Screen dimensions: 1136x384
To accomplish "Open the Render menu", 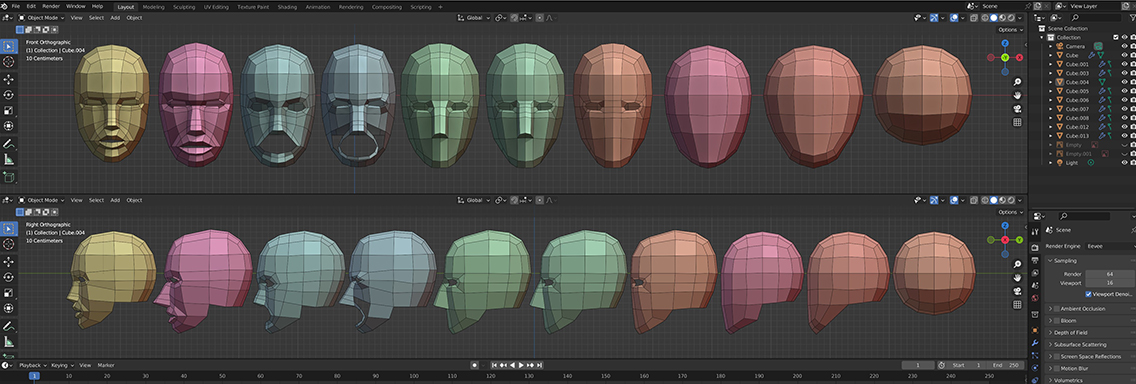I will (x=51, y=6).
